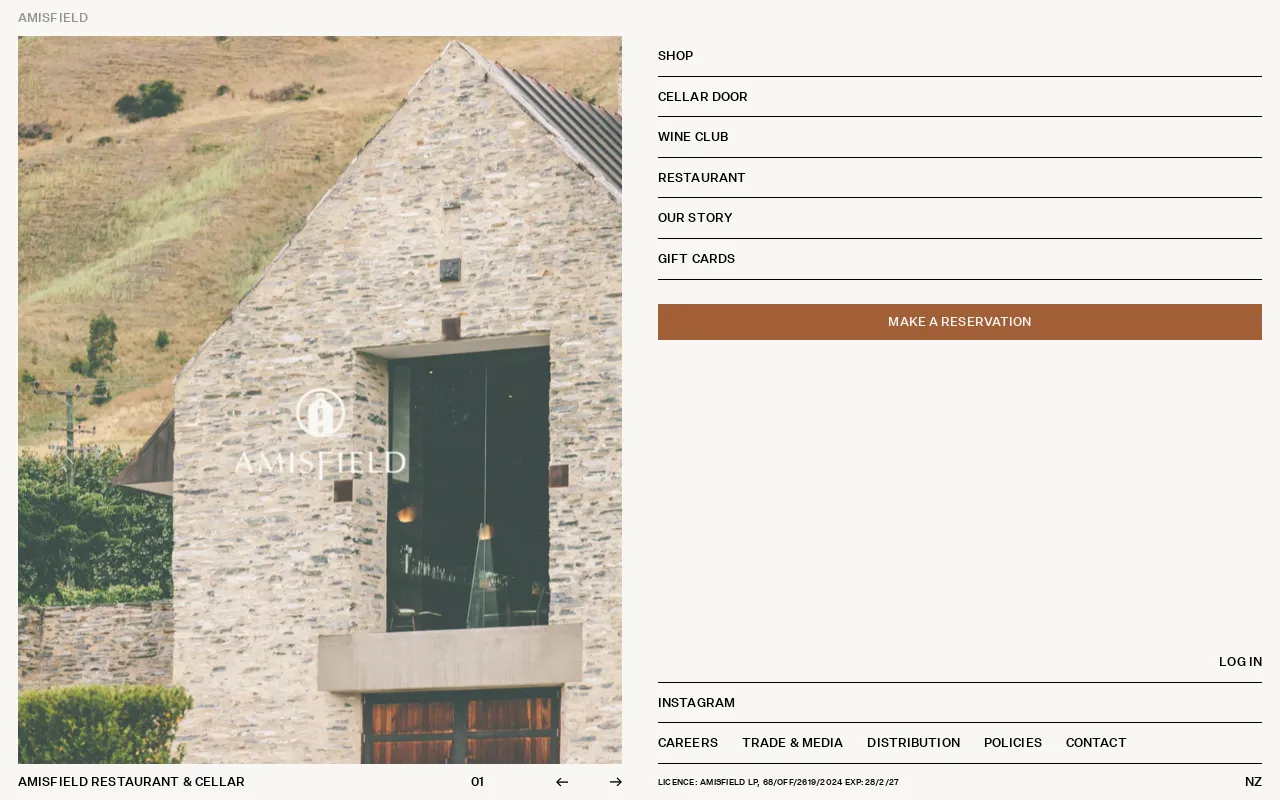Open the GIFT CARDS page
1280x800 pixels.
(696, 258)
